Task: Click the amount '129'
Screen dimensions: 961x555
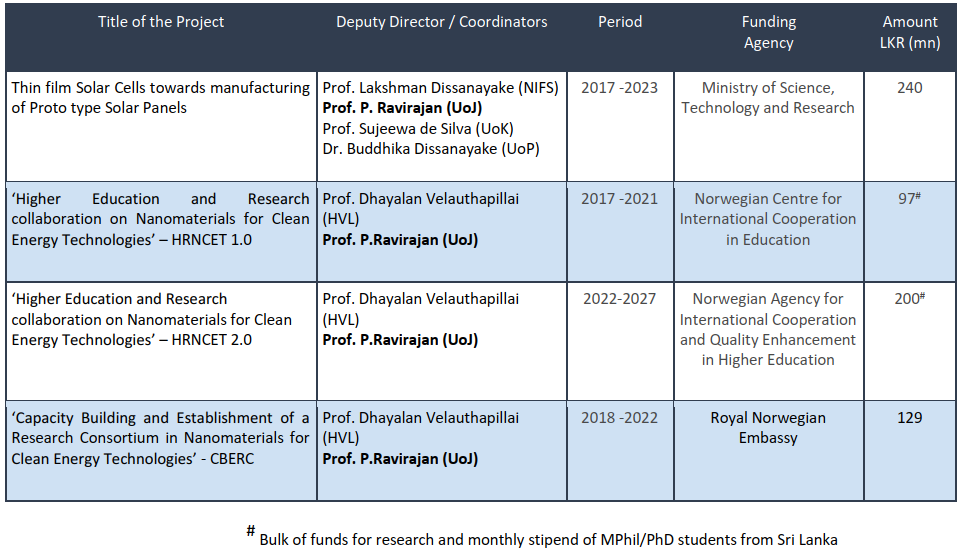Action: [910, 418]
